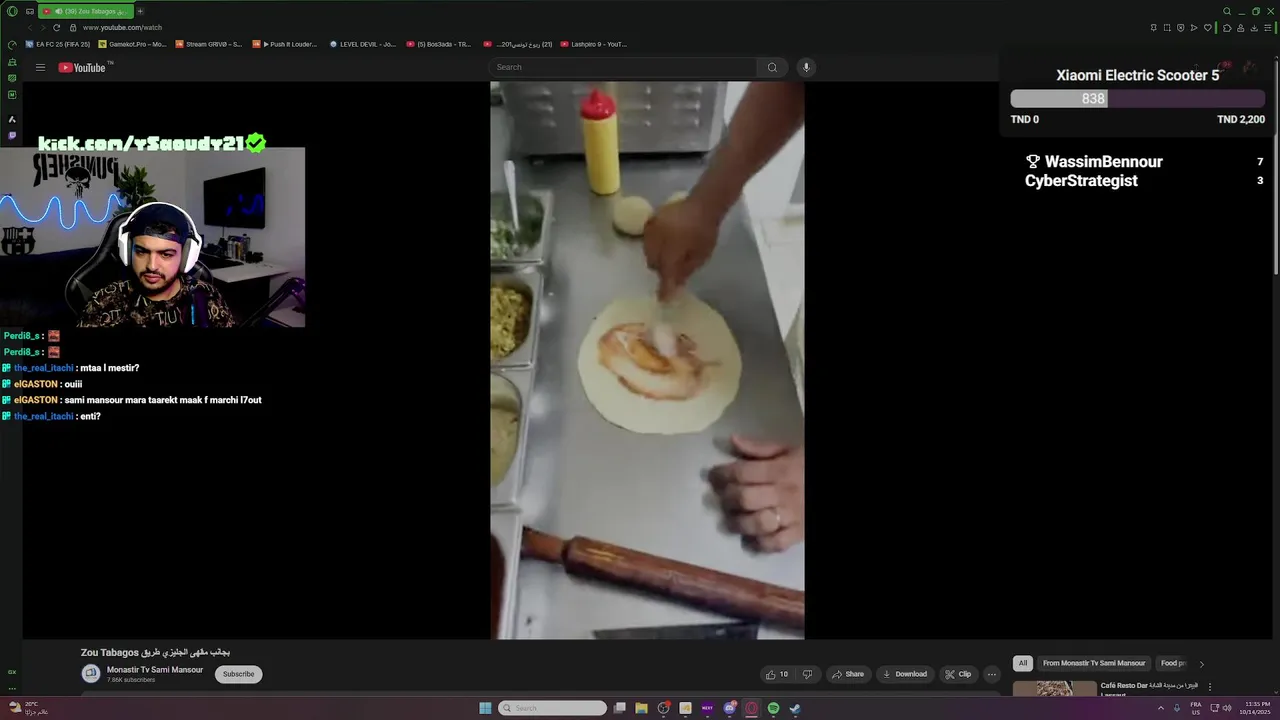Image resolution: width=1280 pixels, height=720 pixels.
Task: Click the browser address bar URL
Action: tap(122, 28)
